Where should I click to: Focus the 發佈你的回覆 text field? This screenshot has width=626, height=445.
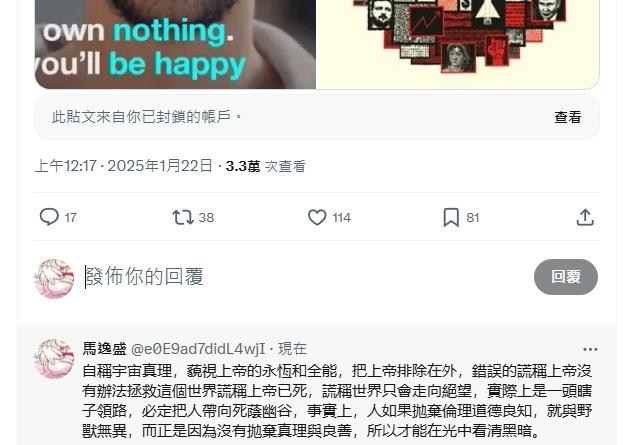[305, 277]
